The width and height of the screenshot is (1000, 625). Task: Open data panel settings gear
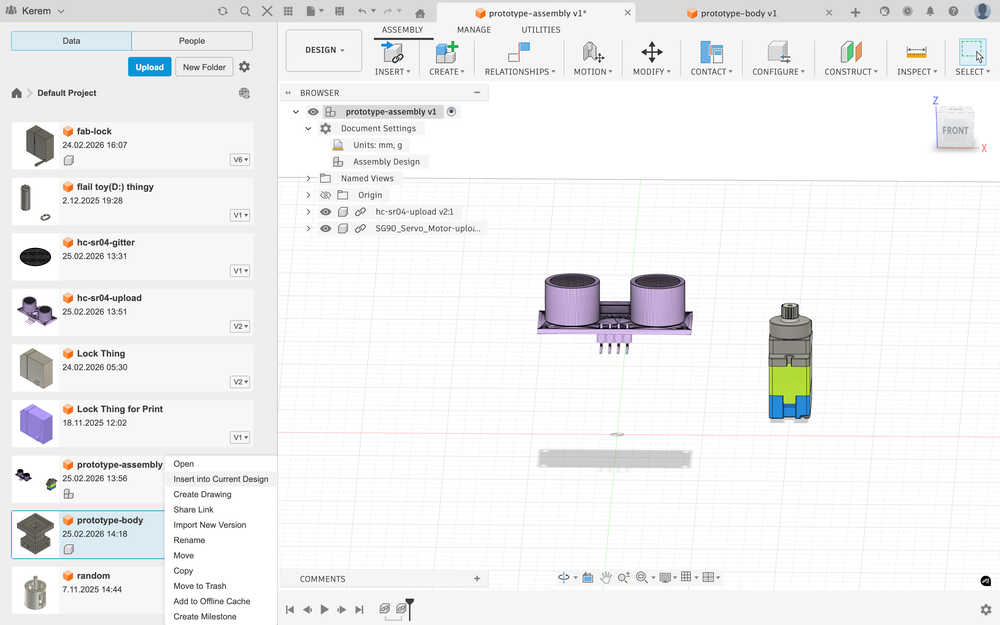tap(244, 66)
